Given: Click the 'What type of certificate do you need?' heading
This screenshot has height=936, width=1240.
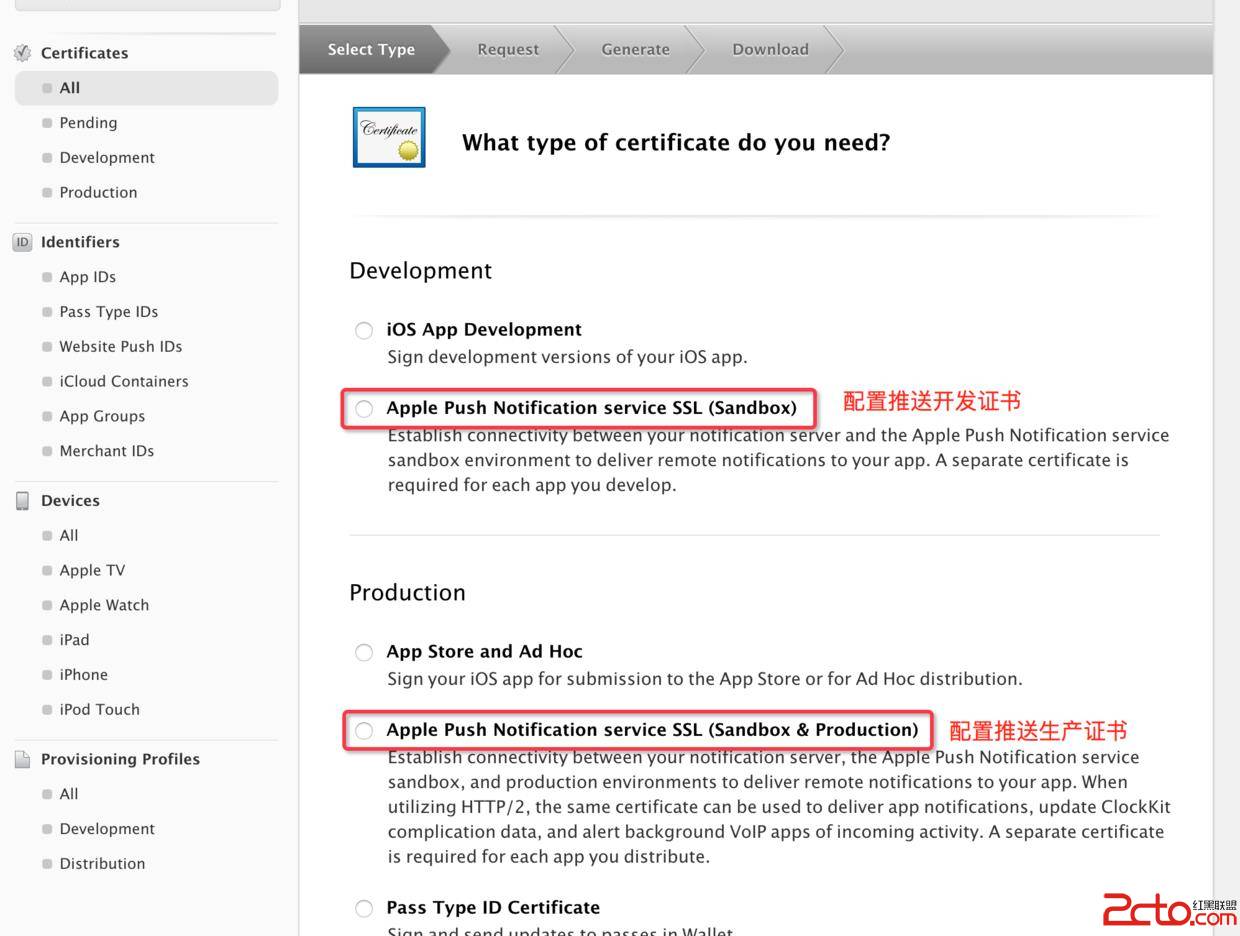Looking at the screenshot, I should [676, 143].
